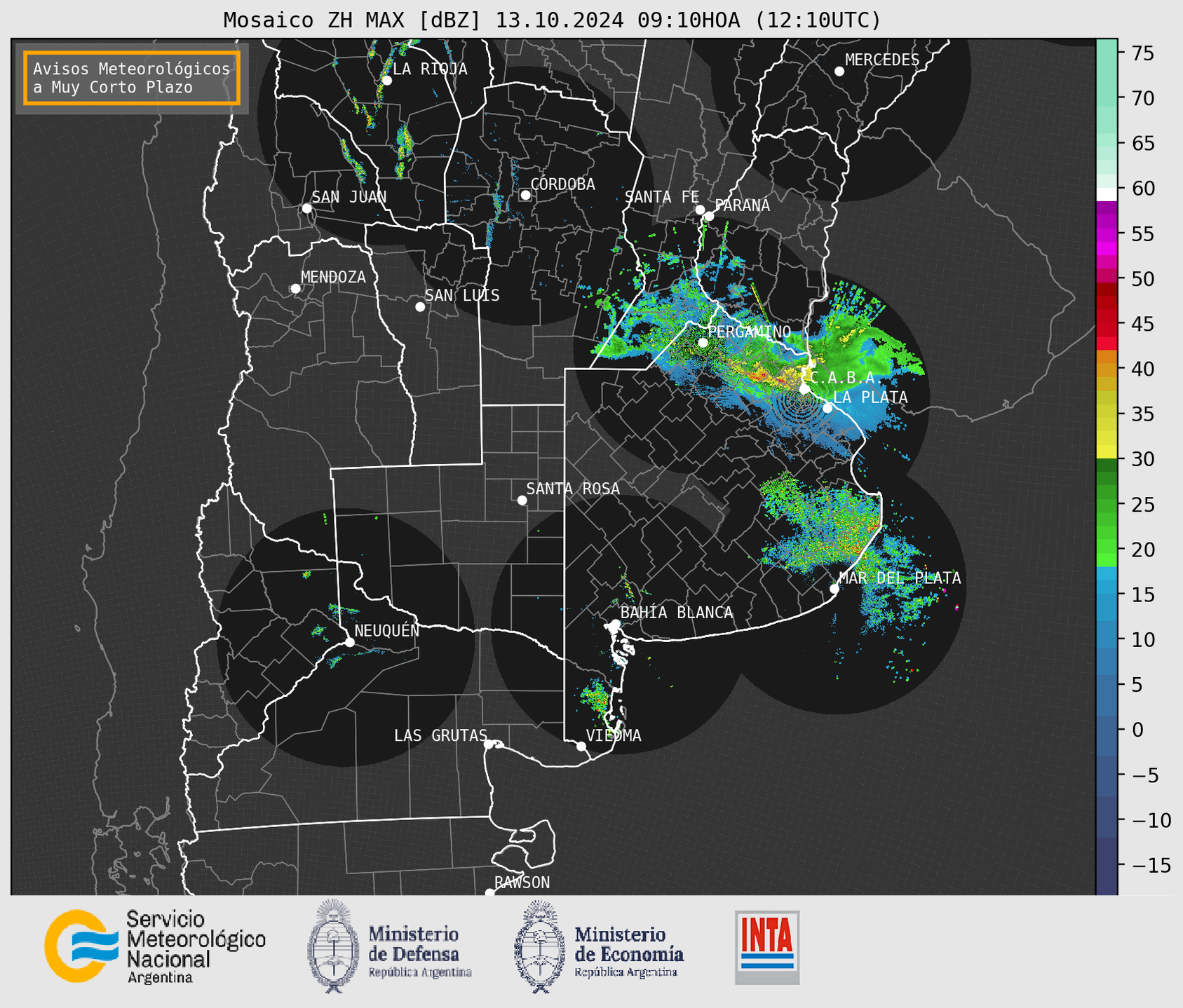Select the LAS GRUTAS city marker

pos(489,744)
